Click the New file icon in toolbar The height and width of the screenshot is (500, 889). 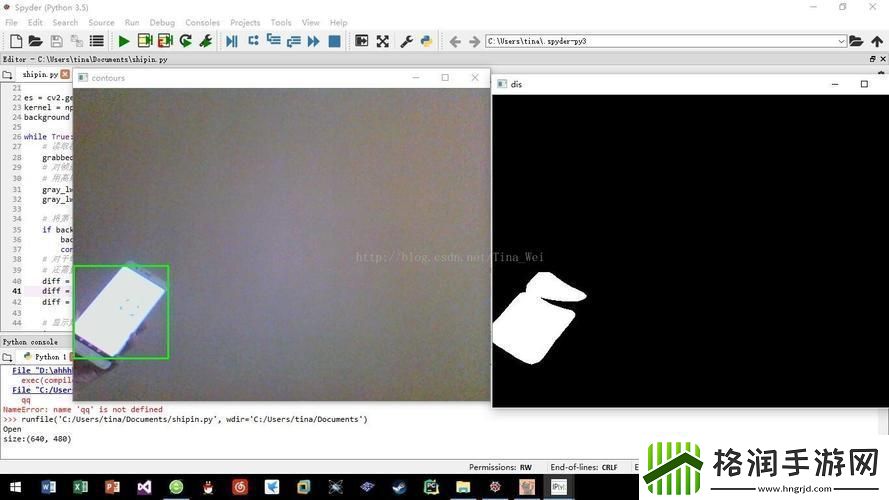coord(16,41)
